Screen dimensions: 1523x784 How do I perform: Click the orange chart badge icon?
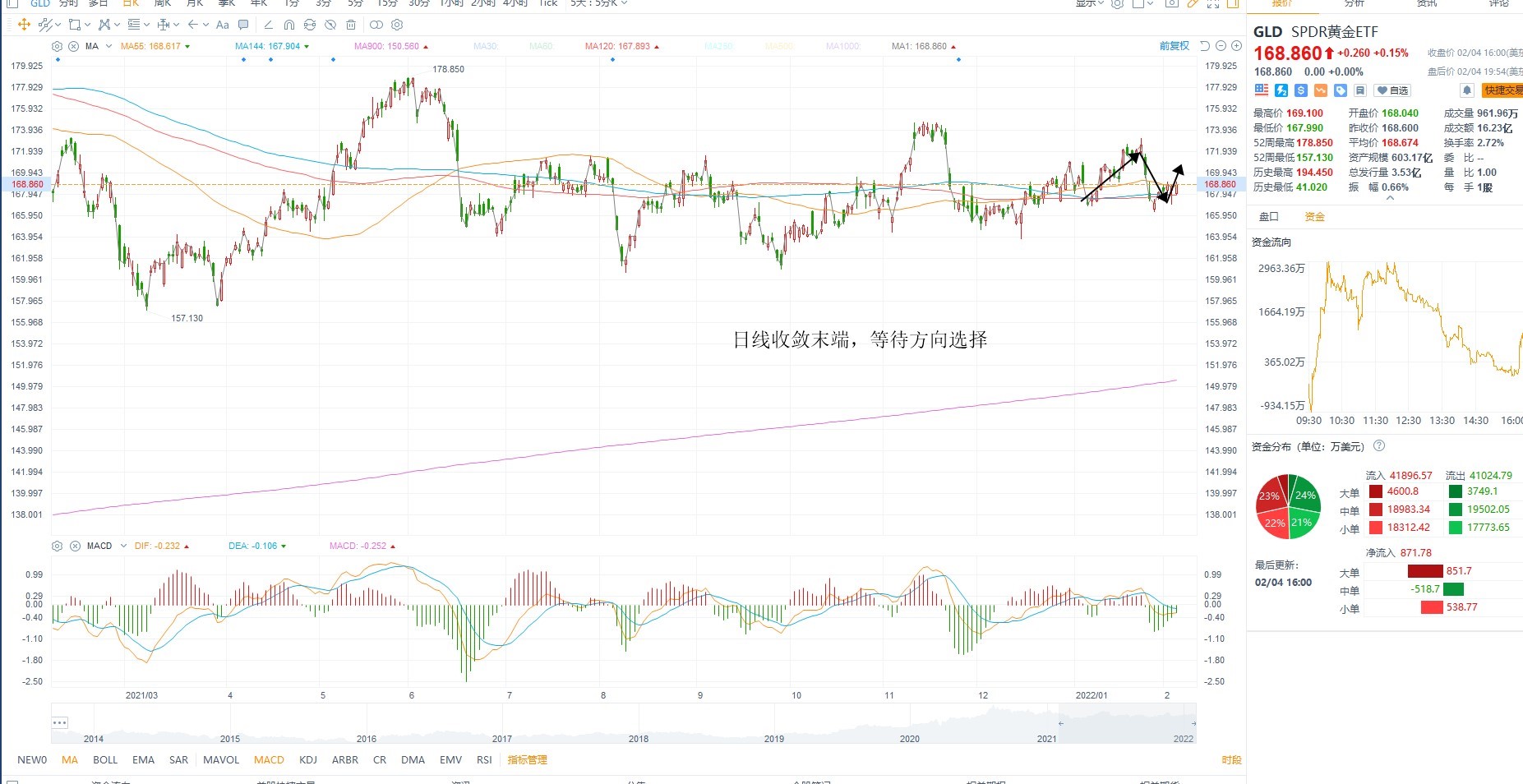1321,90
